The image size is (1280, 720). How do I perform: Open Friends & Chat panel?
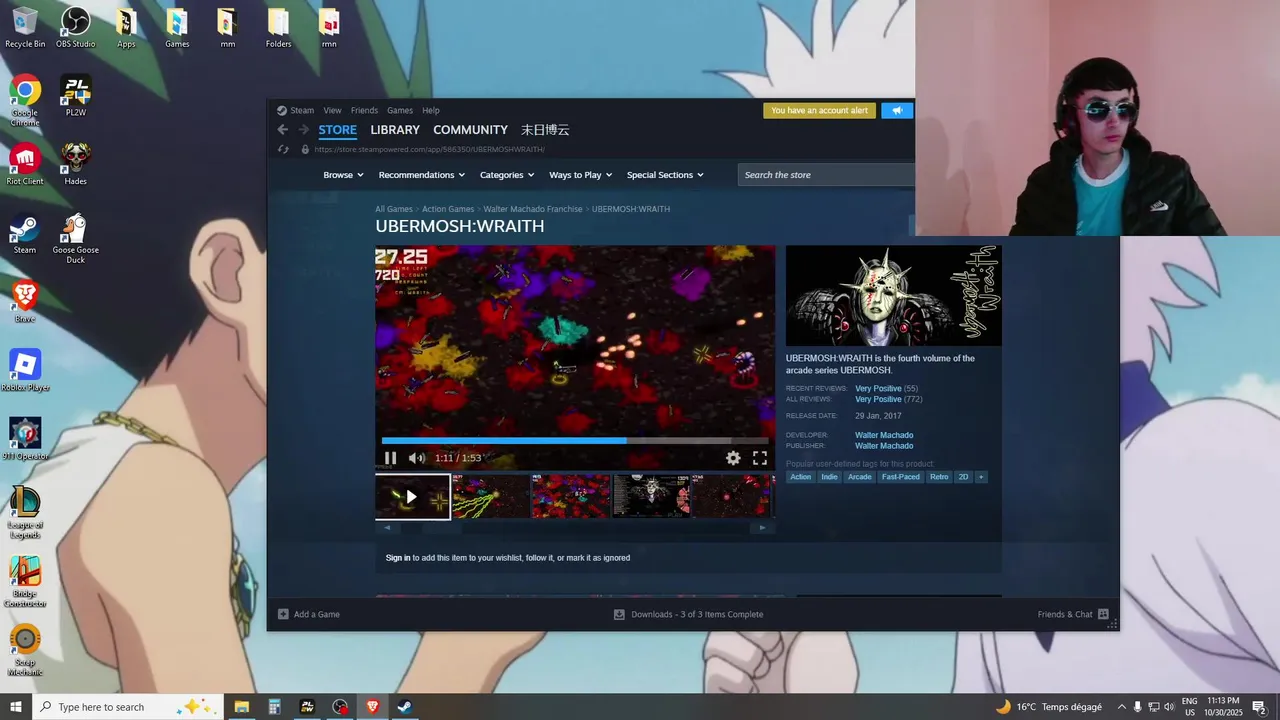tap(1073, 614)
